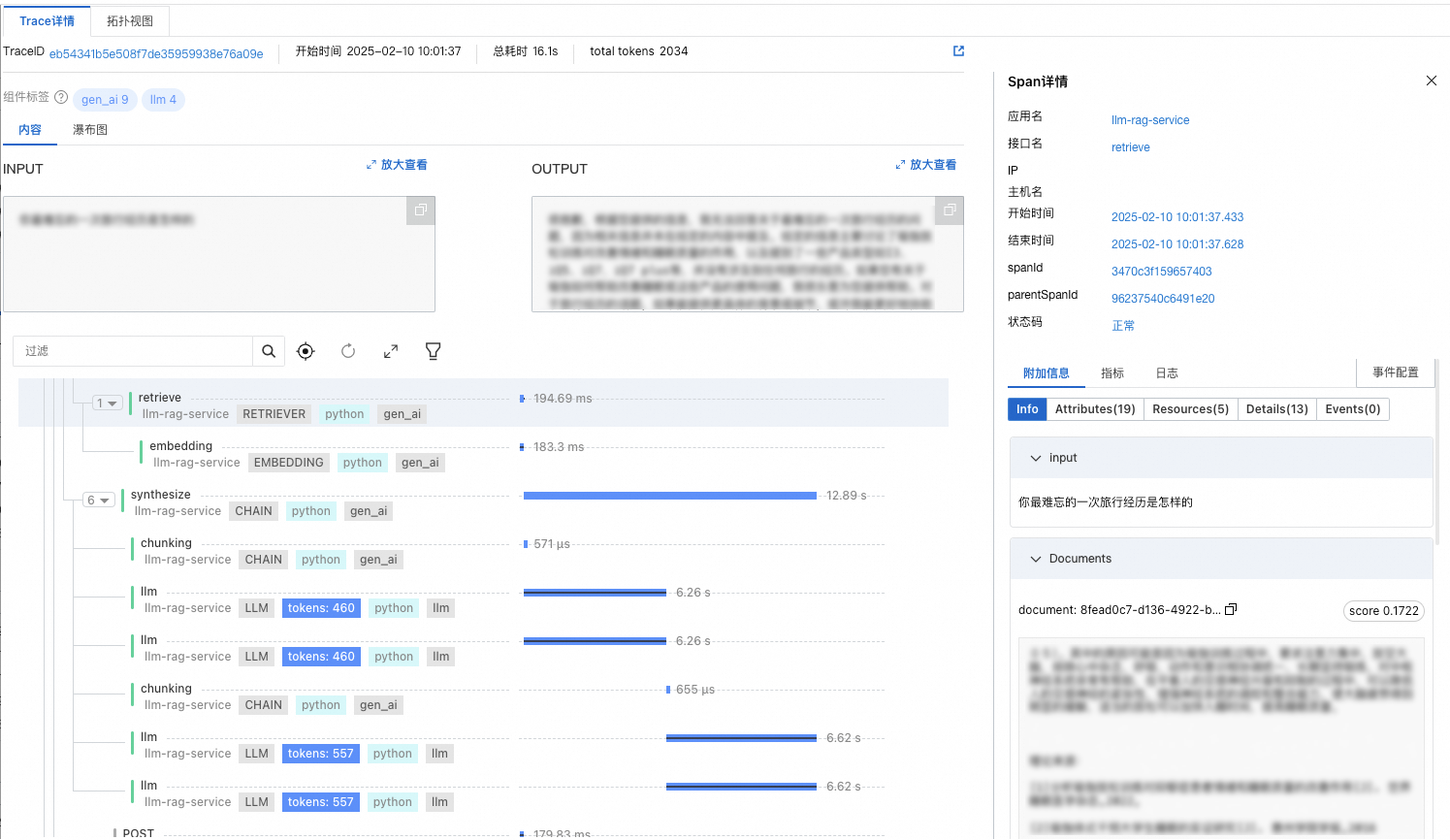Select the Info sub-tab
The height and width of the screenshot is (840, 1450).
pos(1027,409)
